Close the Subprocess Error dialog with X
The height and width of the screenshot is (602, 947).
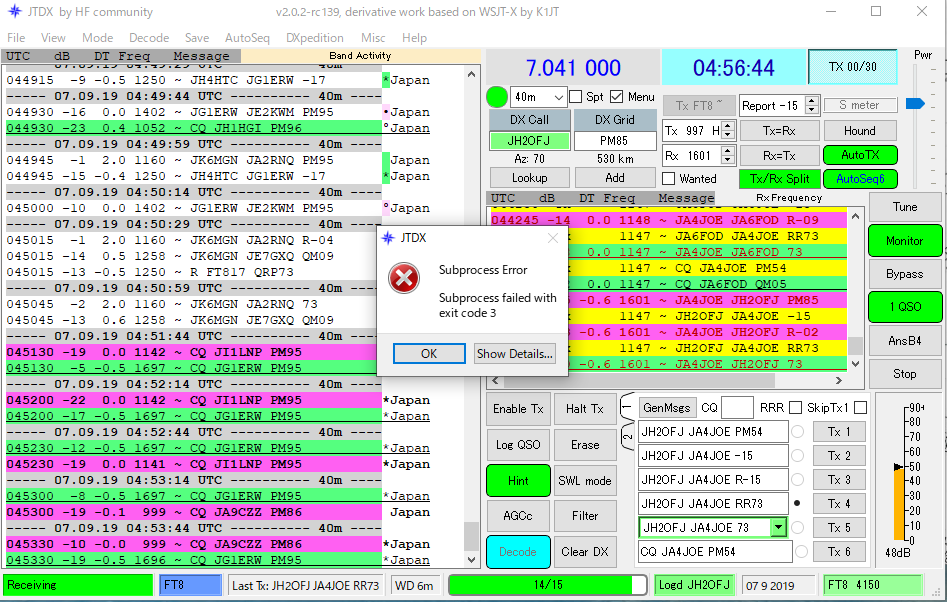tap(552, 239)
